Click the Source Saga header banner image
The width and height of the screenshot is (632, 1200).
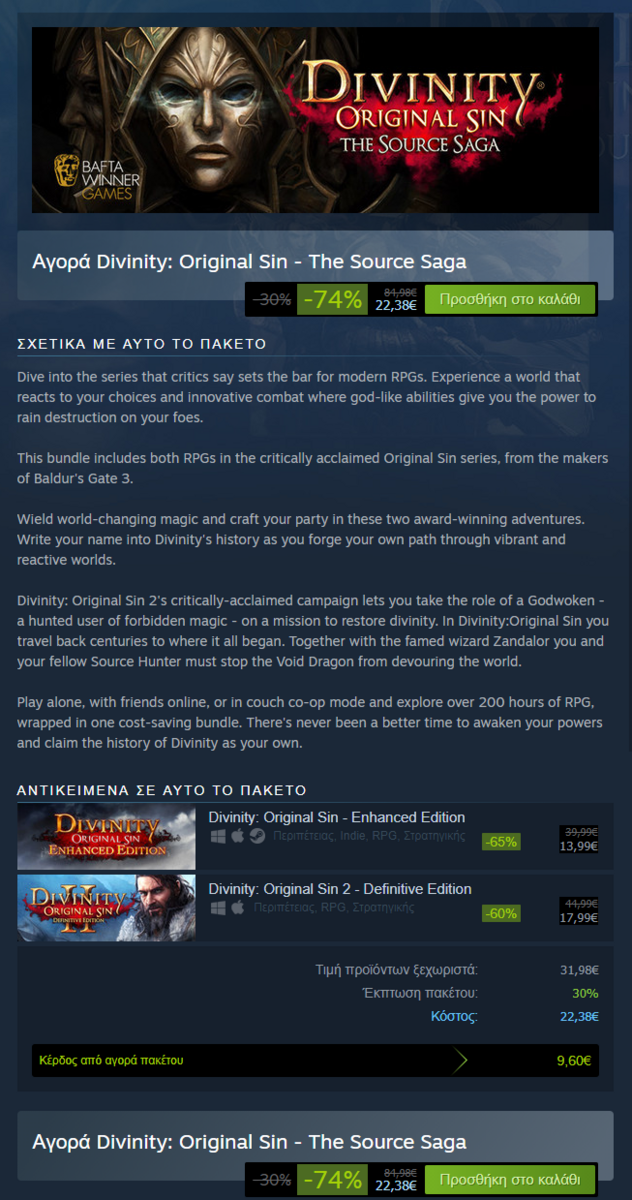pos(315,120)
